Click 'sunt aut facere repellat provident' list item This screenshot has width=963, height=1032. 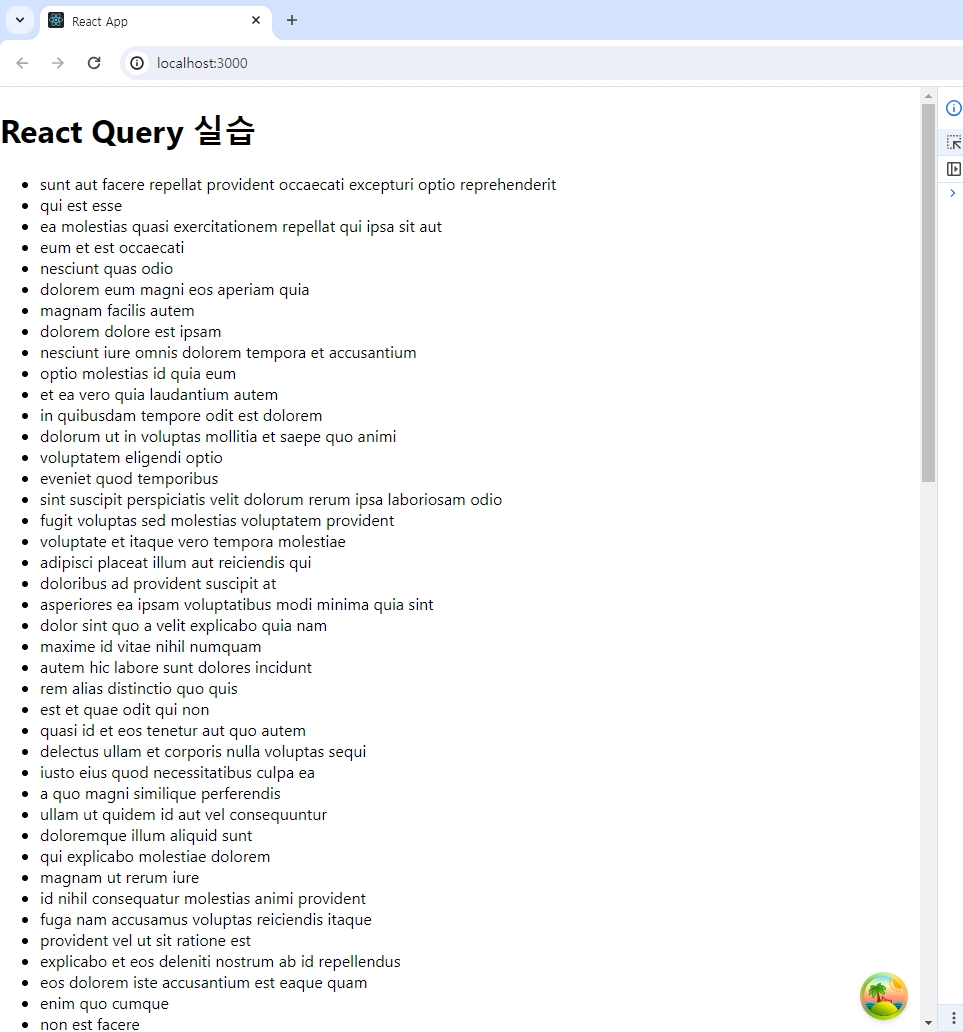click(x=298, y=185)
